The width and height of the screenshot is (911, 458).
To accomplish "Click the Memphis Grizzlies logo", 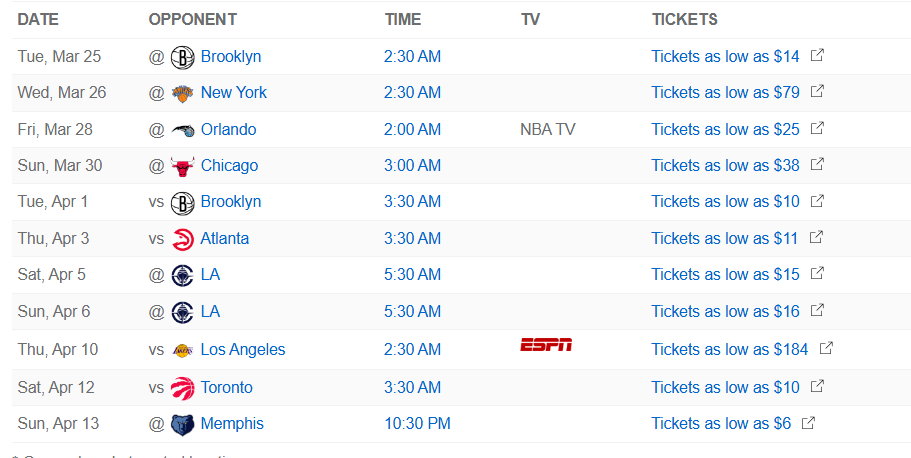I will pos(182,424).
